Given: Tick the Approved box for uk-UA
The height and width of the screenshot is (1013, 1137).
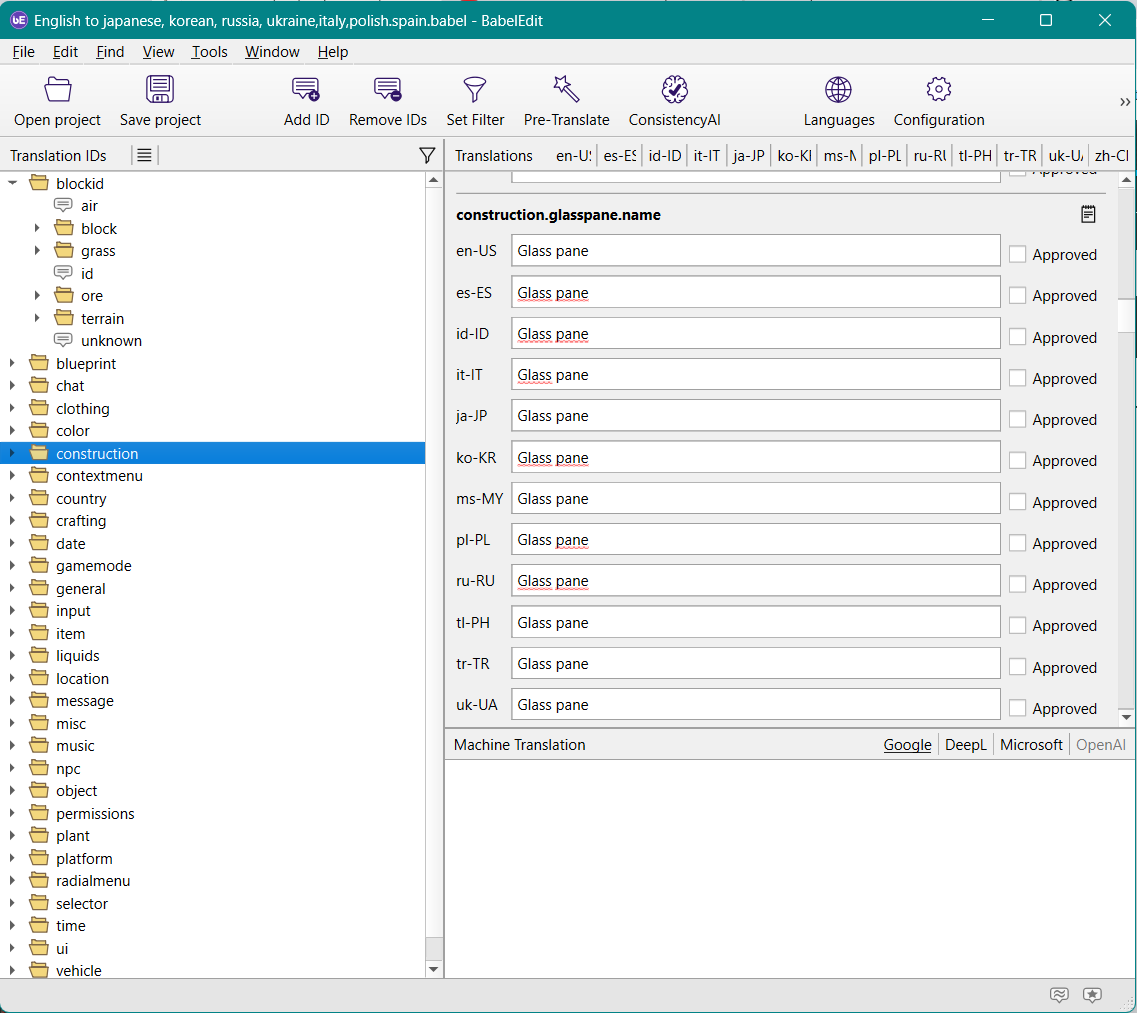Looking at the screenshot, I should point(1018,708).
